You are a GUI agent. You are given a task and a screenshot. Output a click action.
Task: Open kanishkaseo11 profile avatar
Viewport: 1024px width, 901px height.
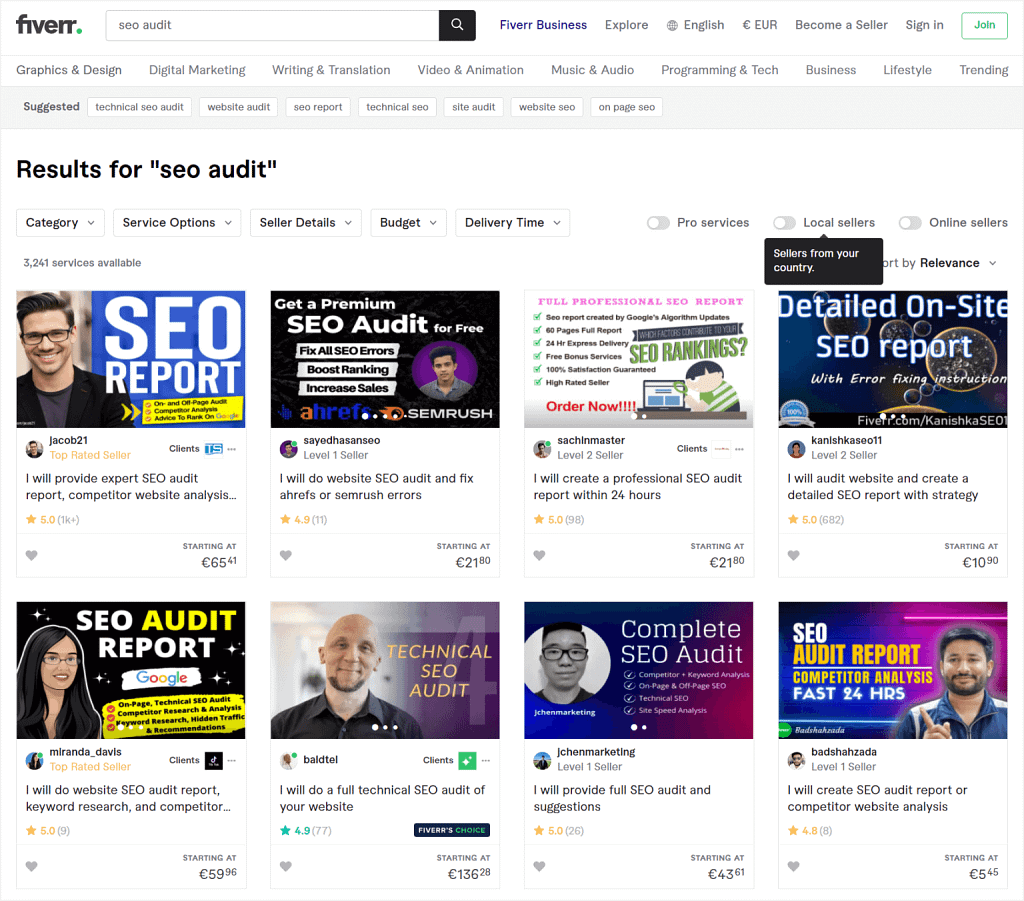point(796,449)
